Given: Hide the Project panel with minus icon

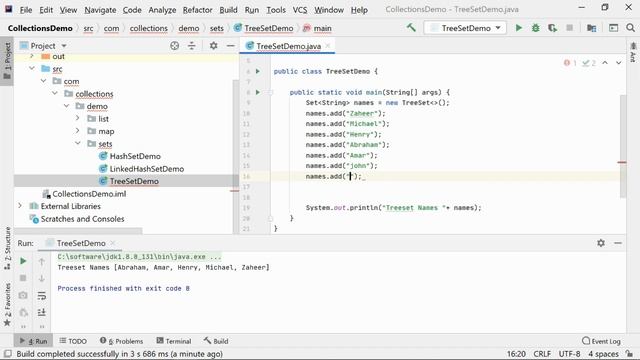Looking at the screenshot, I should click(231, 46).
